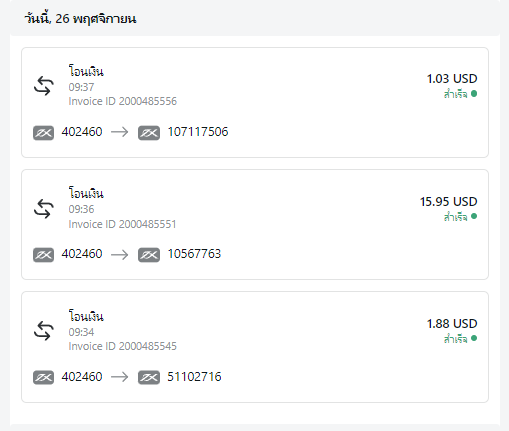Click destination account badge beside 107117506
Viewport: 509px width, 431px height.
point(149,133)
